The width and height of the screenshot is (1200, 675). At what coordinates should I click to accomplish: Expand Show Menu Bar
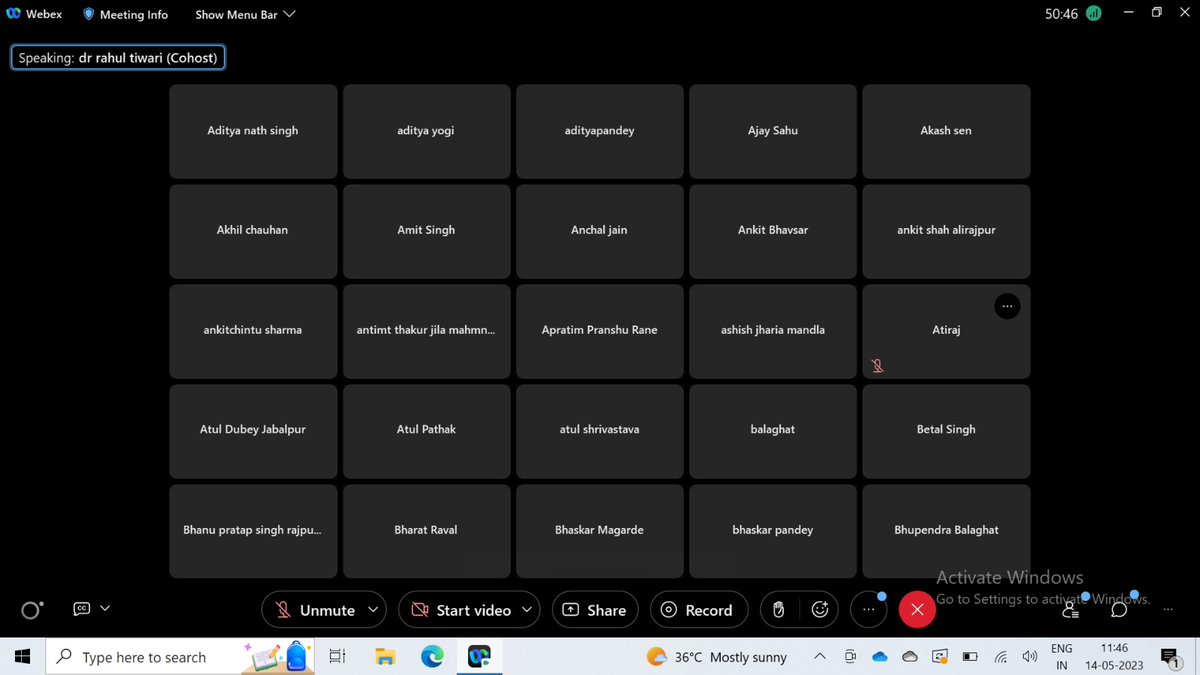[245, 15]
